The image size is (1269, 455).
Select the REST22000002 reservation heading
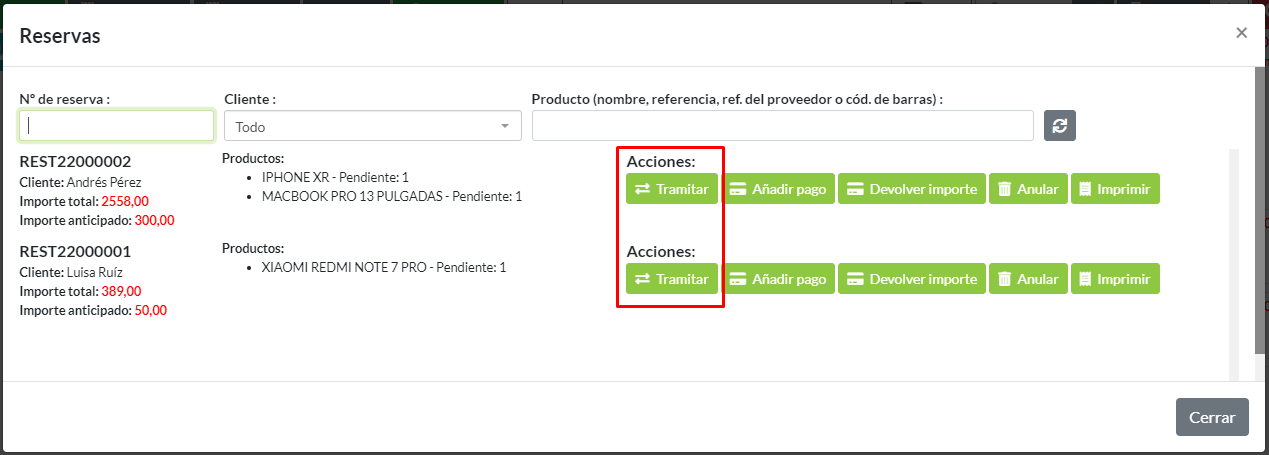pyautogui.click(x=75, y=161)
